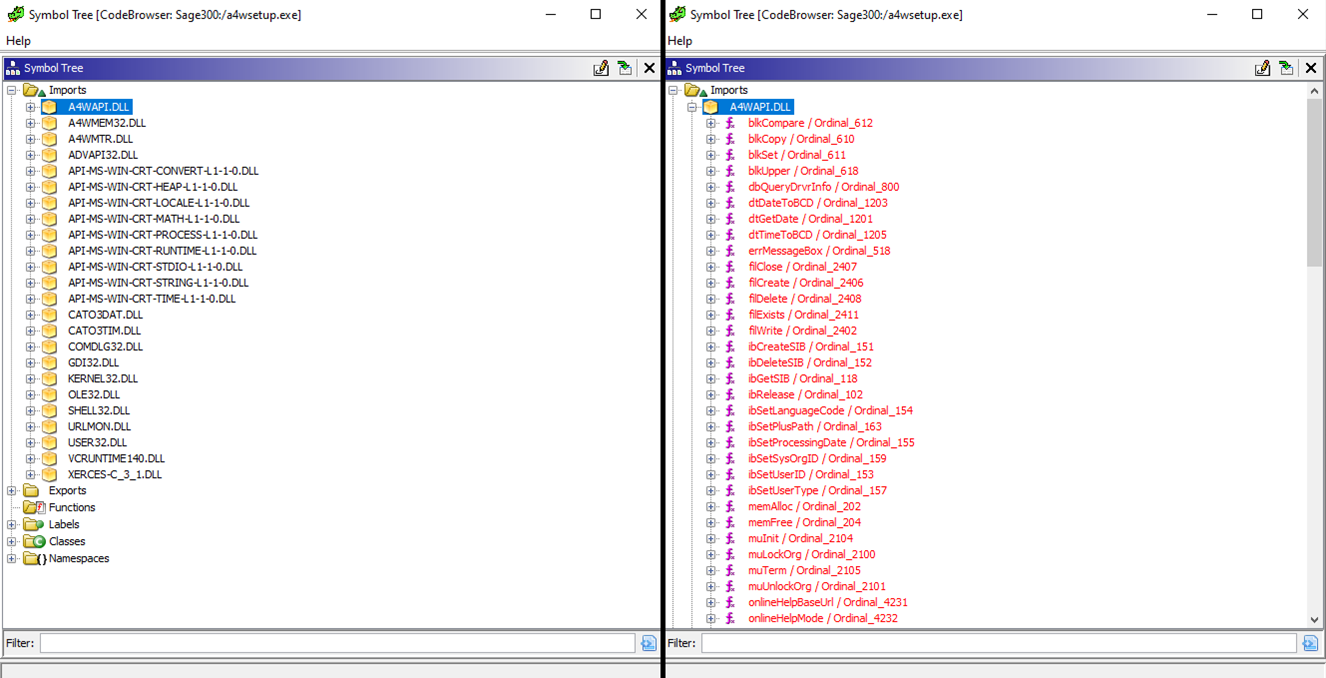Collapse the A4WAPI.DLL node in right tree

click(692, 107)
